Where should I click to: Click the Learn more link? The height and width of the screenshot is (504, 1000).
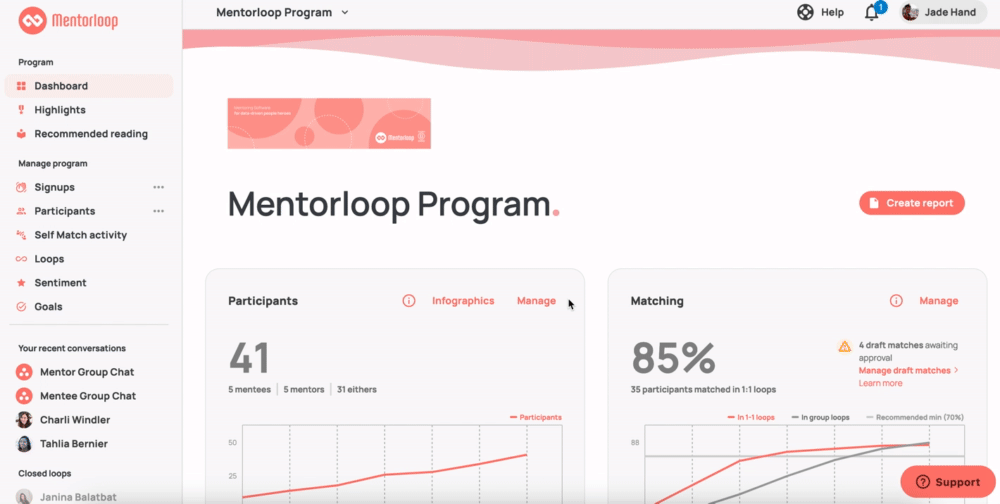pyautogui.click(x=880, y=383)
